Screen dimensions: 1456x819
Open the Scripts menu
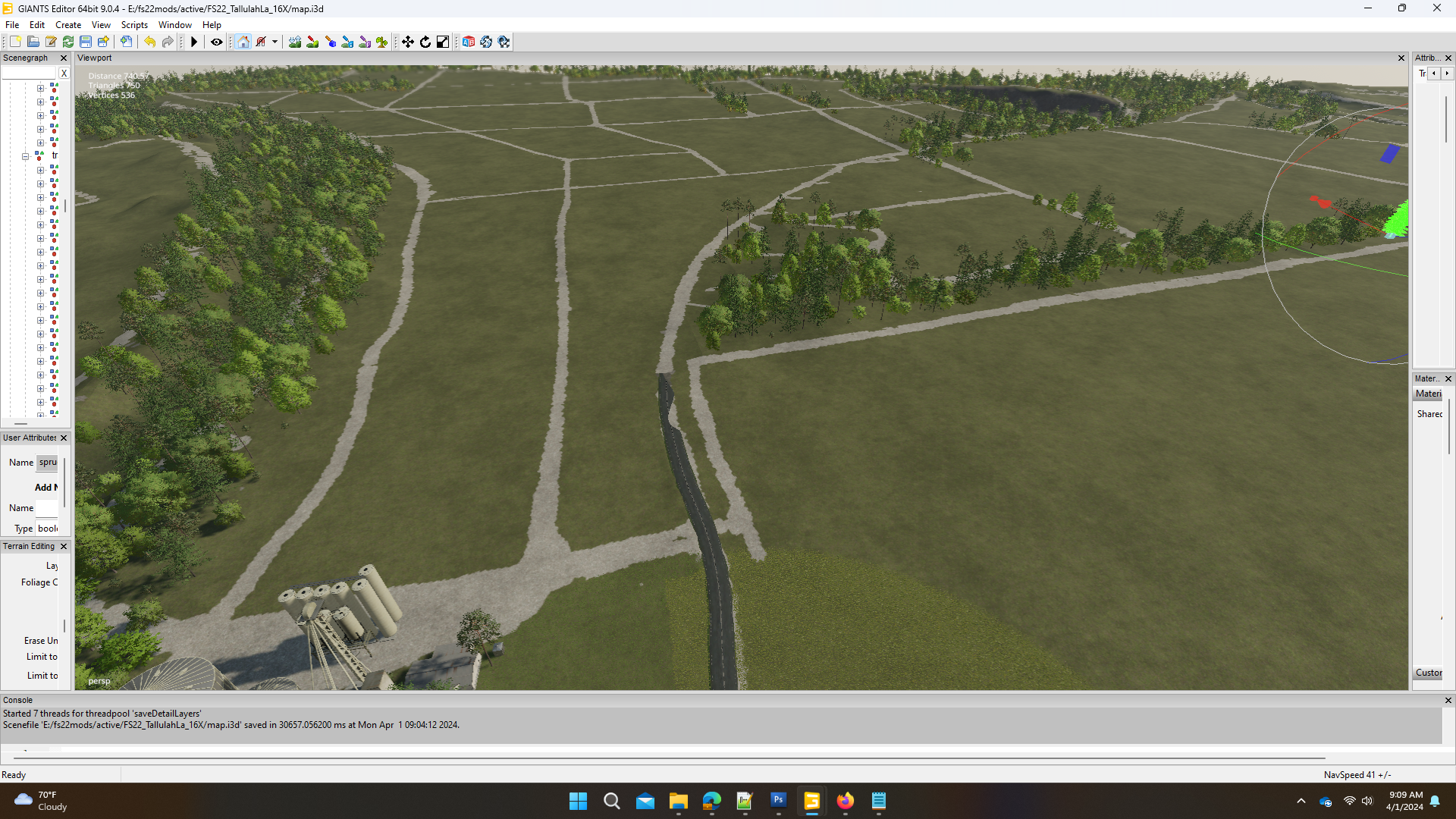pos(134,25)
